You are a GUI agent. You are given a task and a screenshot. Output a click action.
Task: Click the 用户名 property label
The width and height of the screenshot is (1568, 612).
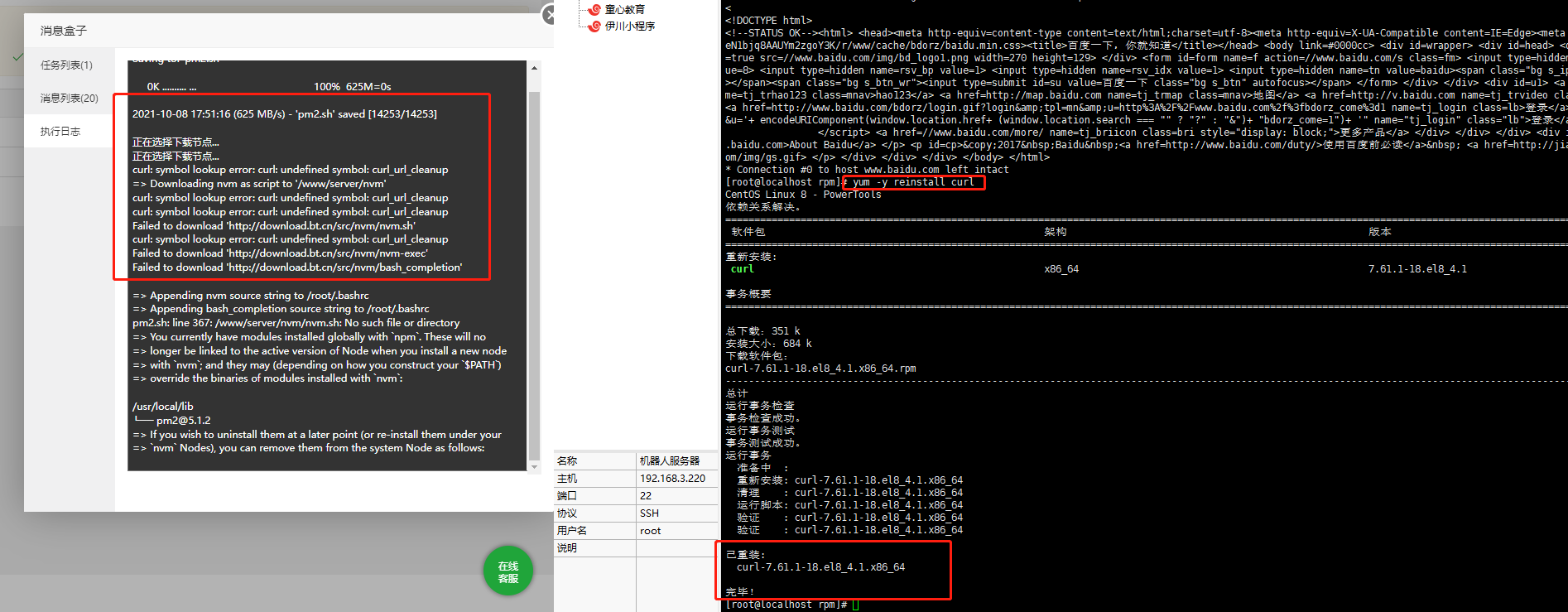(572, 530)
